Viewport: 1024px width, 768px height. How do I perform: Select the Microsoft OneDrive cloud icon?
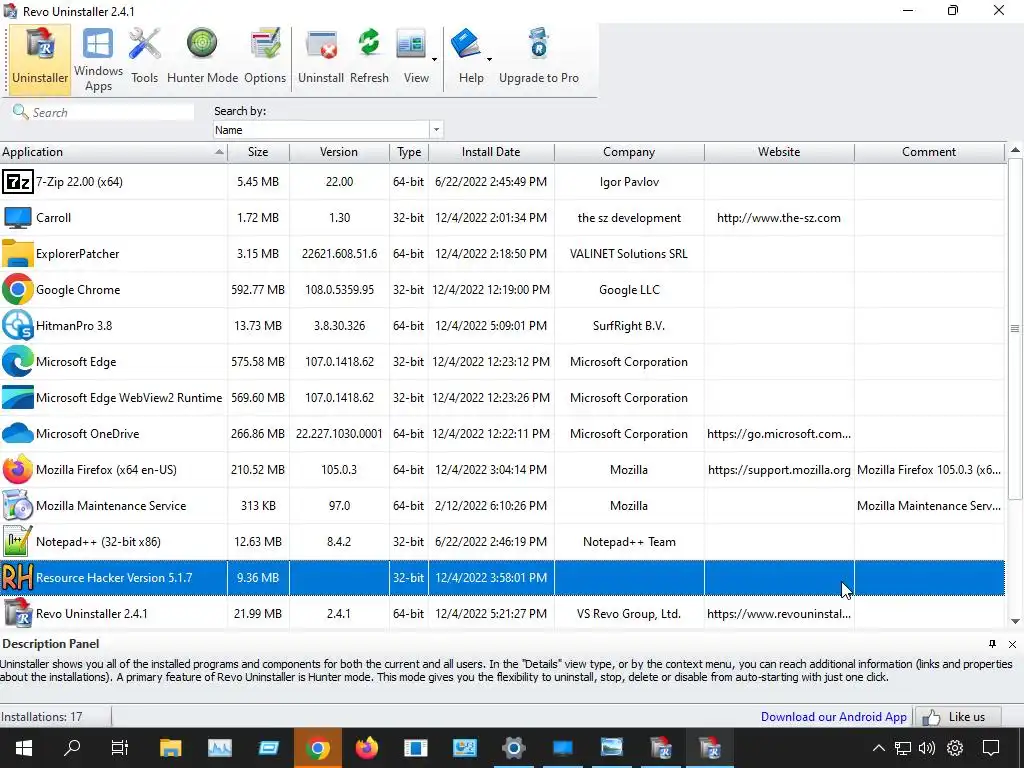[x=18, y=433]
